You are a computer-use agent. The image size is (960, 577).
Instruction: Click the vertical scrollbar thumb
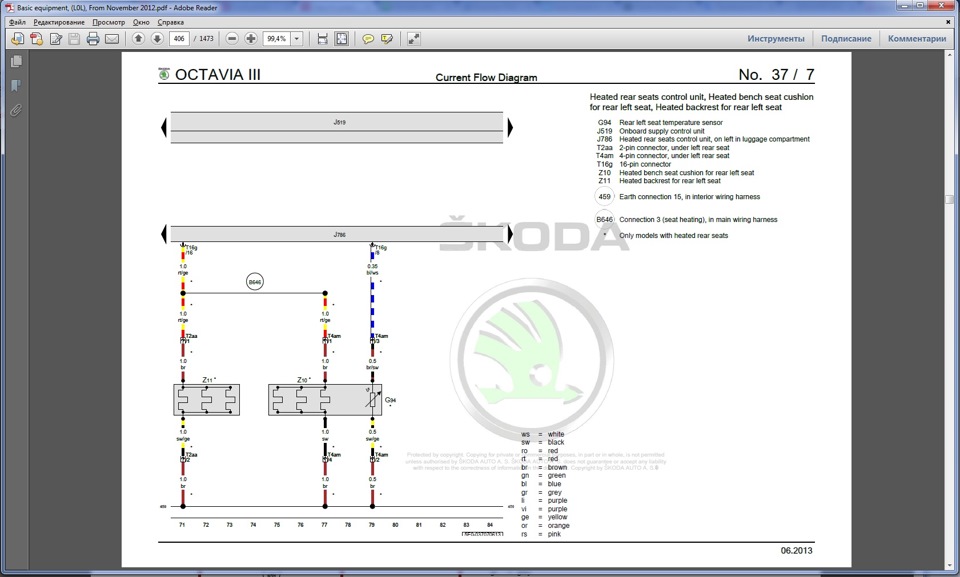point(949,199)
